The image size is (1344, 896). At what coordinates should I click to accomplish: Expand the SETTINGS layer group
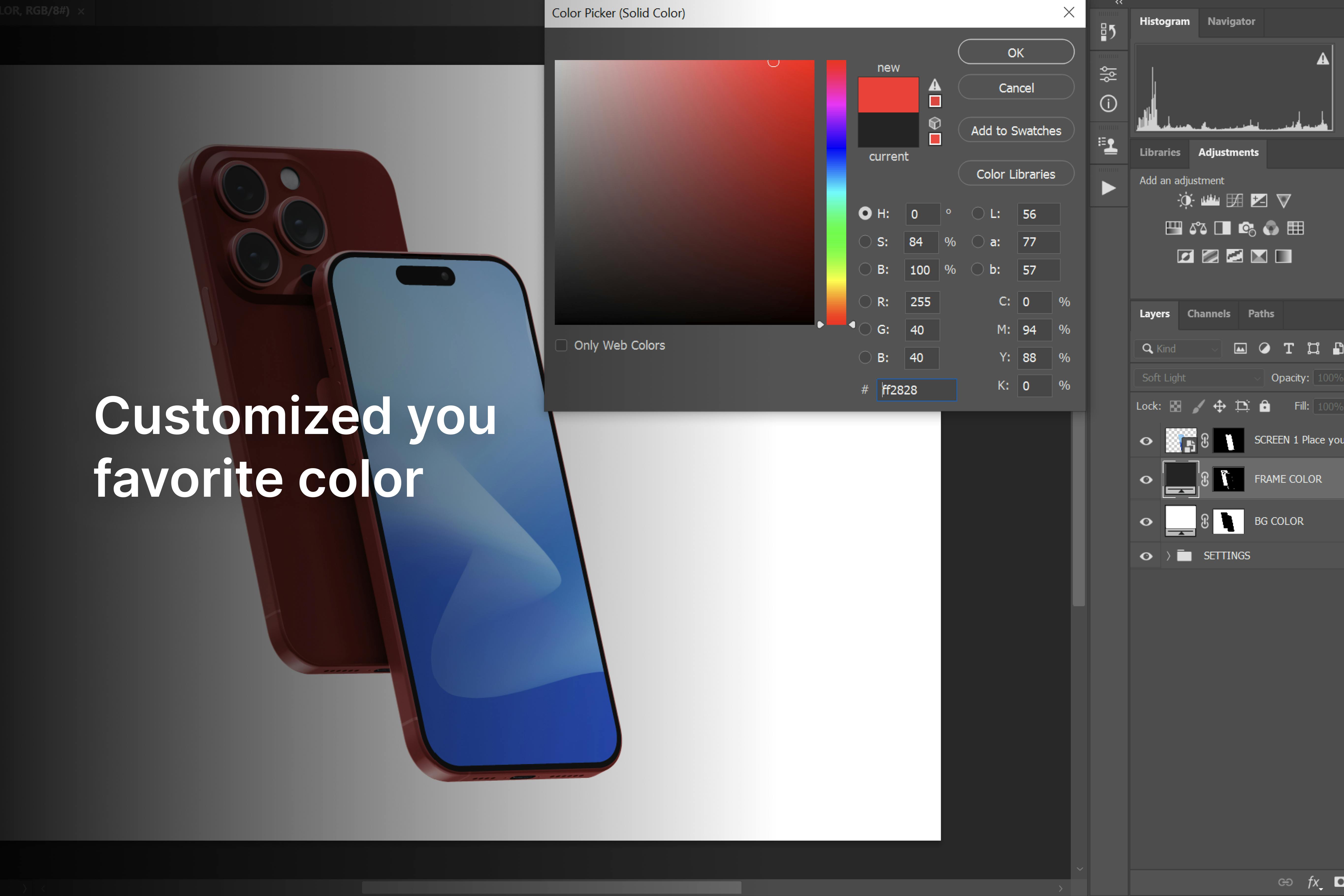point(1168,556)
